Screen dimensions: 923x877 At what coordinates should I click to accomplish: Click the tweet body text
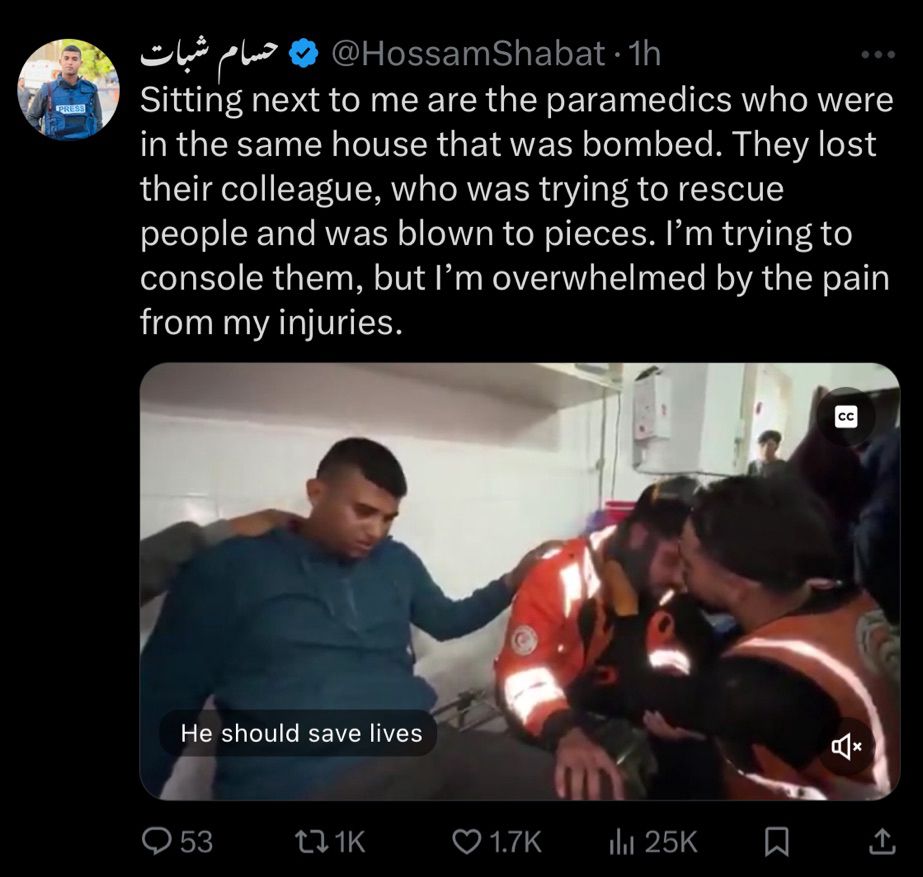pos(516,211)
